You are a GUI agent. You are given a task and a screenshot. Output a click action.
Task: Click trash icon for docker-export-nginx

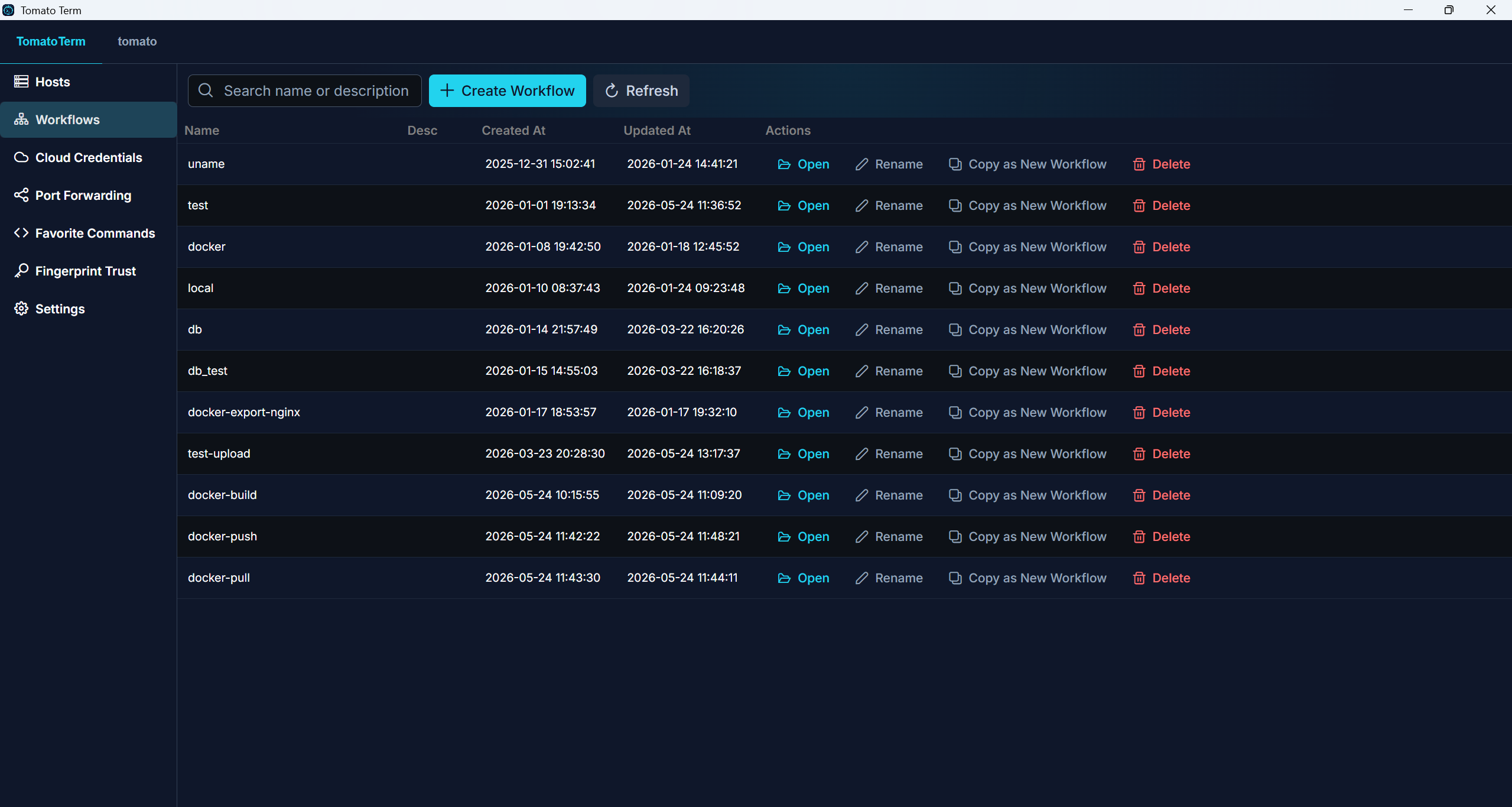click(1139, 413)
